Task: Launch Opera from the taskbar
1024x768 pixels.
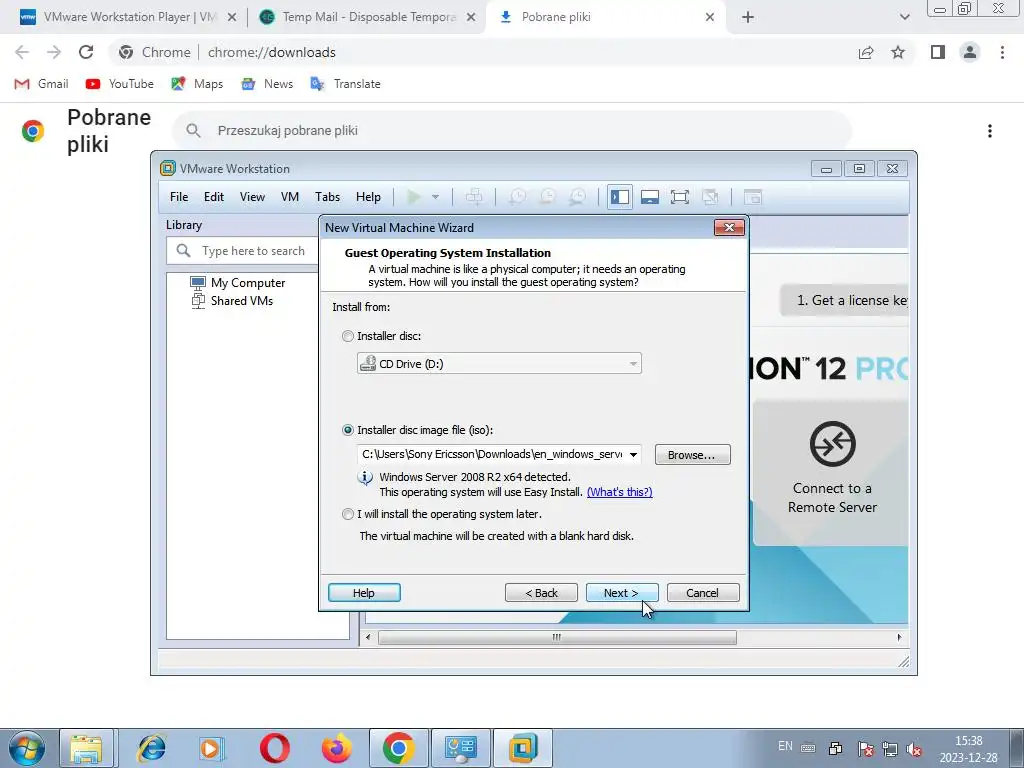Action: point(274,748)
